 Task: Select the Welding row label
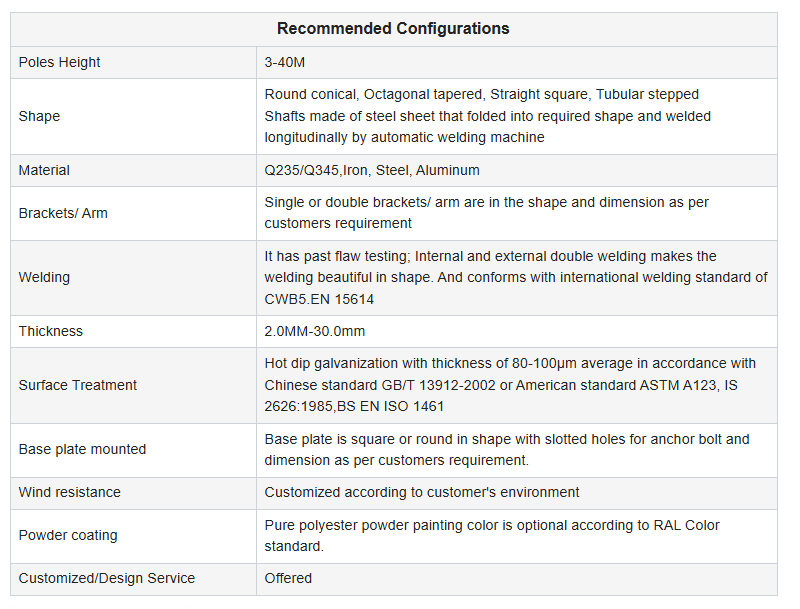pyautogui.click(x=45, y=277)
